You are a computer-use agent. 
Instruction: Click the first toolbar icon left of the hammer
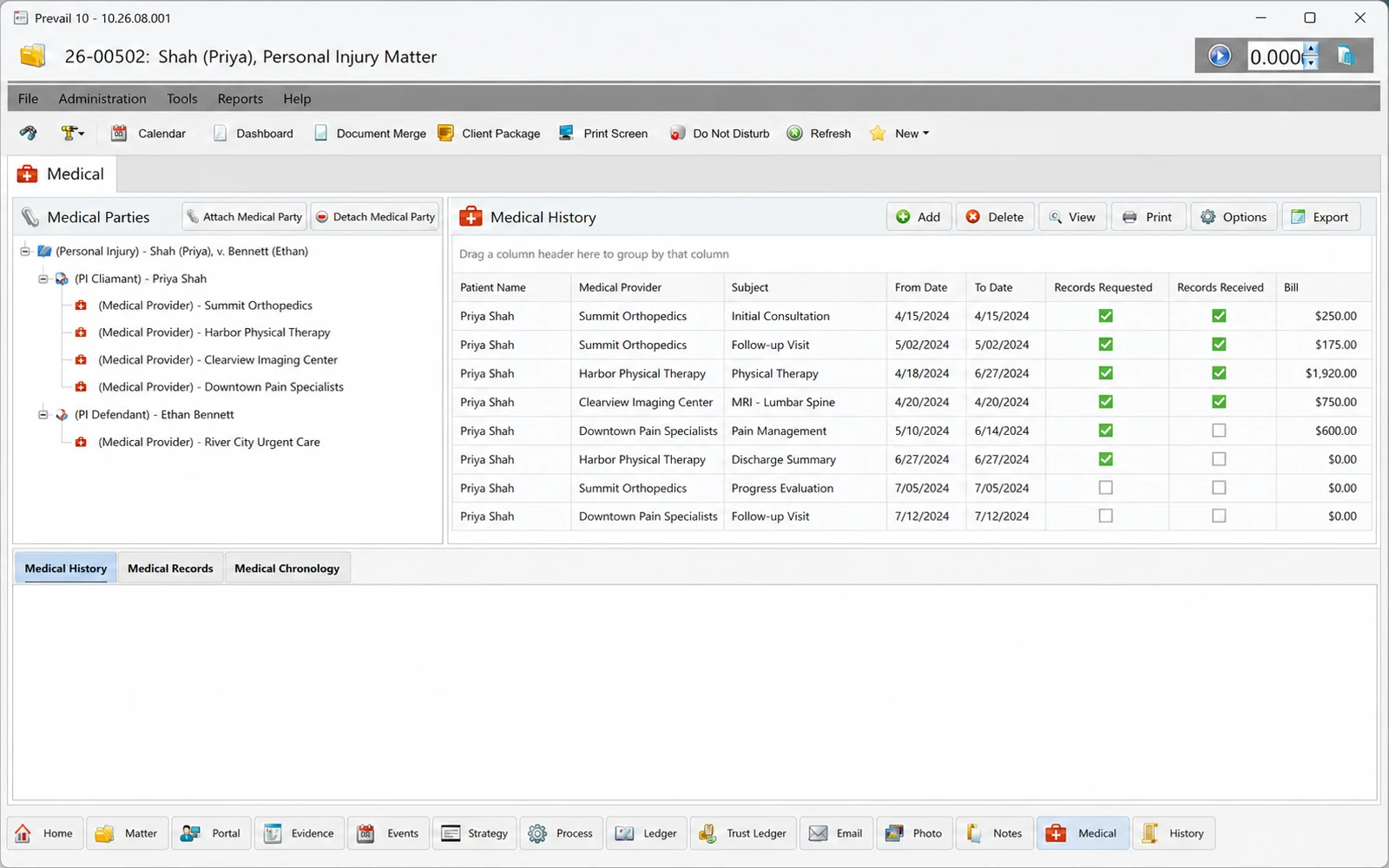tap(29, 133)
